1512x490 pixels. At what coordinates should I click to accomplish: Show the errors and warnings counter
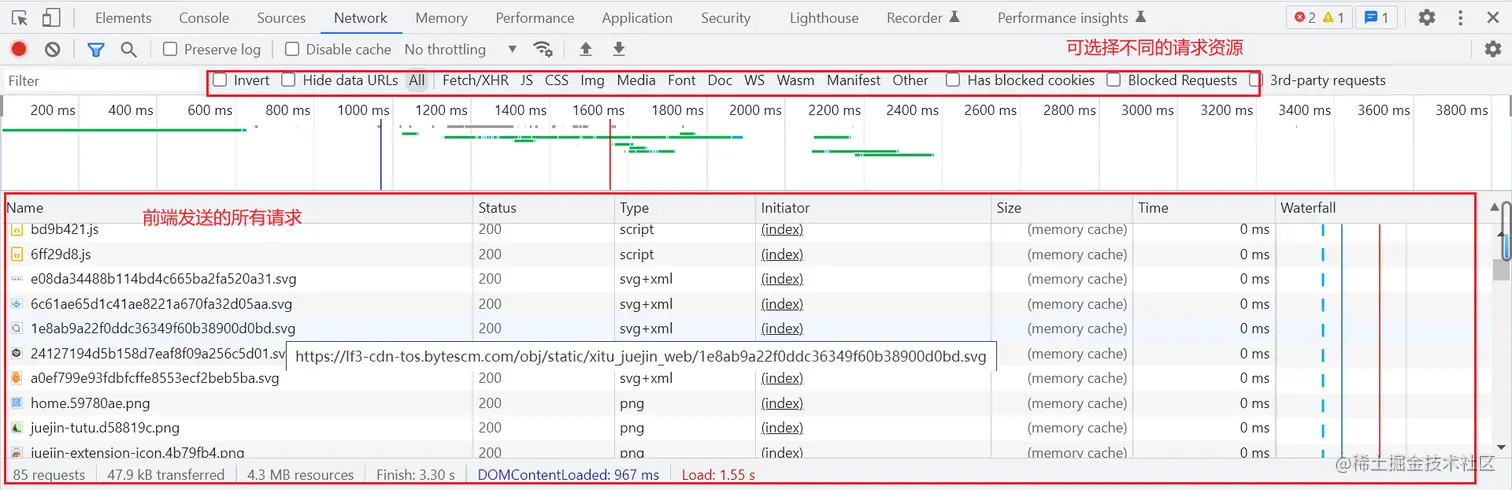click(x=1319, y=17)
